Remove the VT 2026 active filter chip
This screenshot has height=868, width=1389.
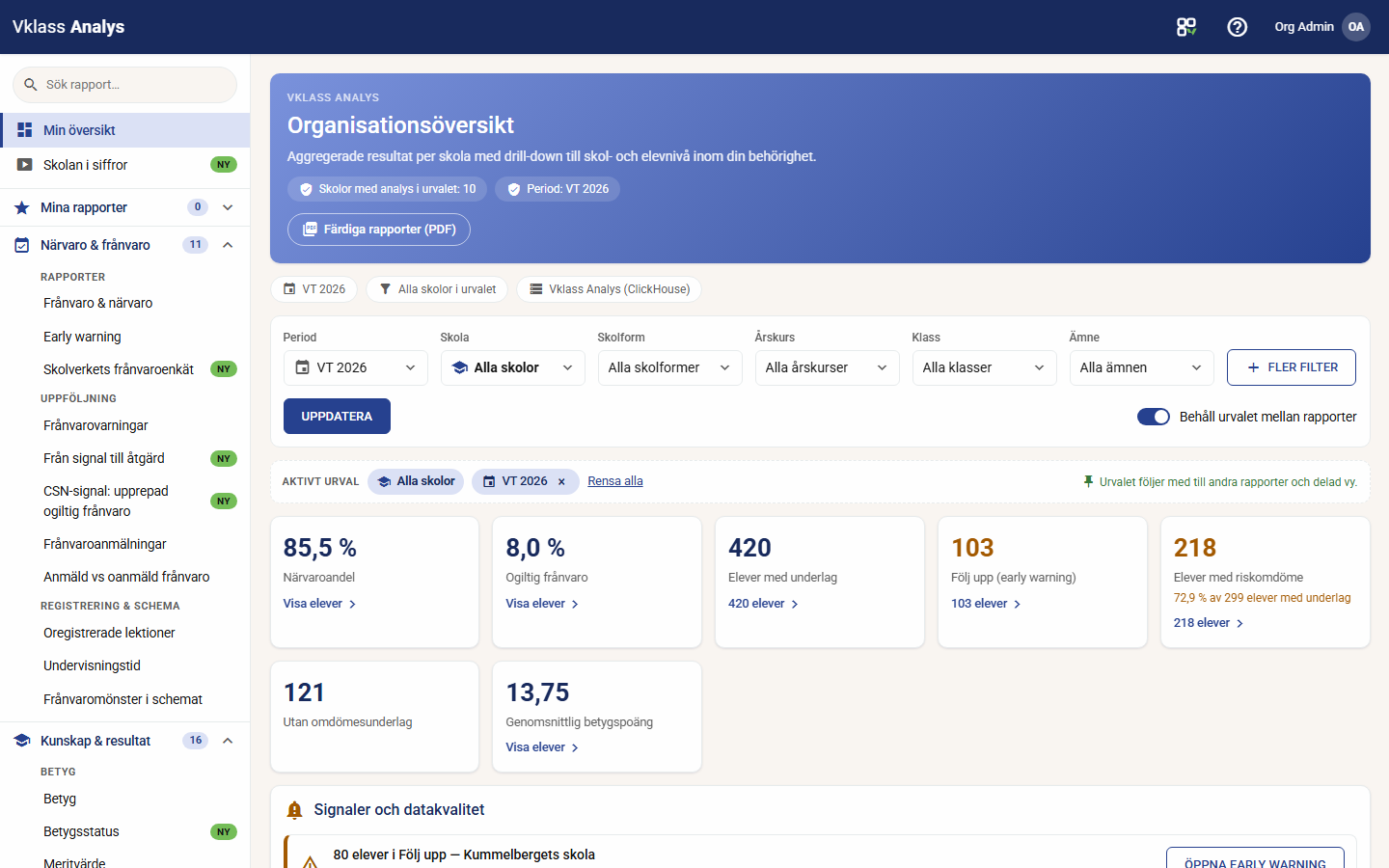coord(561,481)
